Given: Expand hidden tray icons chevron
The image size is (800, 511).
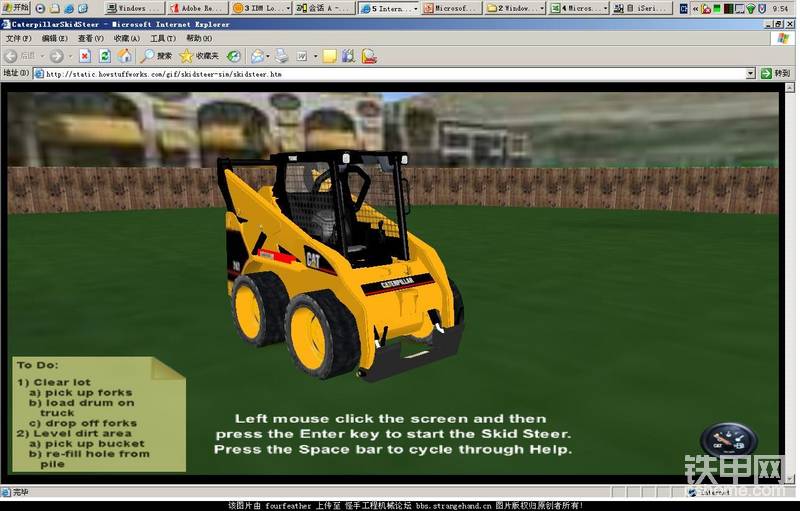Looking at the screenshot, I should tap(695, 8).
